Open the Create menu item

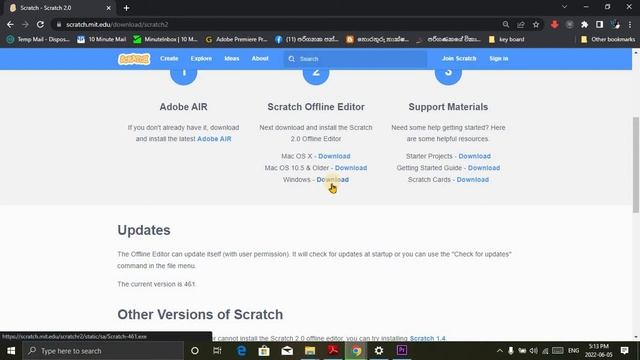[x=169, y=59]
